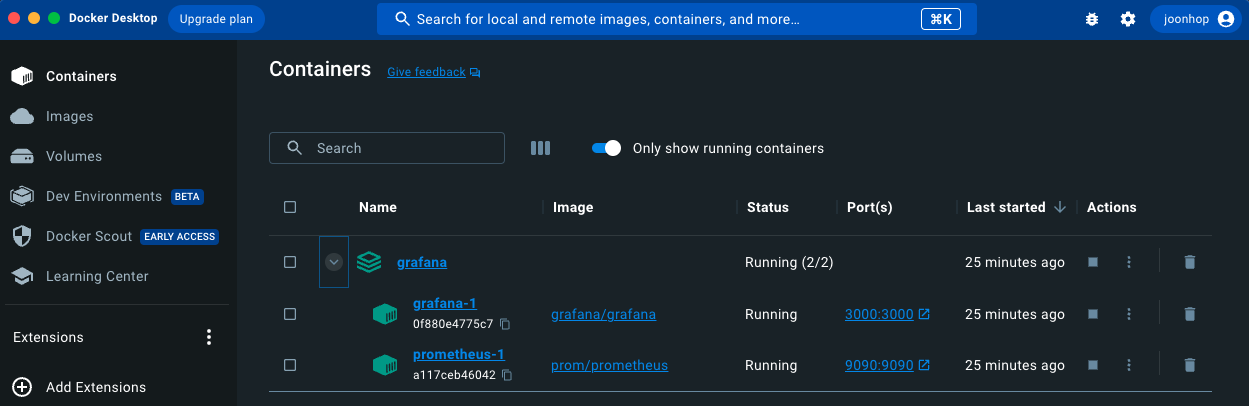
Task: Open the grafana-1 container link
Action: tap(444, 303)
